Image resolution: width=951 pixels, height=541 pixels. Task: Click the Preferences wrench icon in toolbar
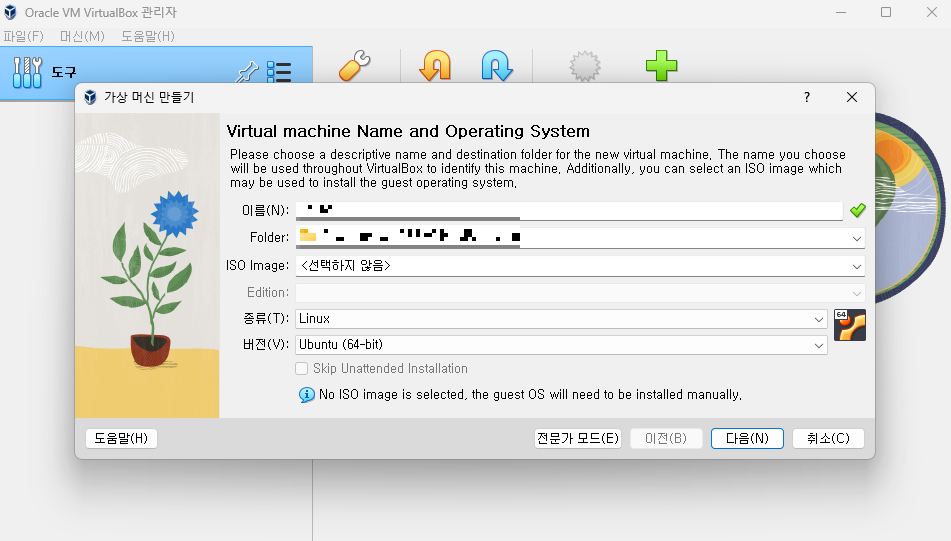point(355,66)
